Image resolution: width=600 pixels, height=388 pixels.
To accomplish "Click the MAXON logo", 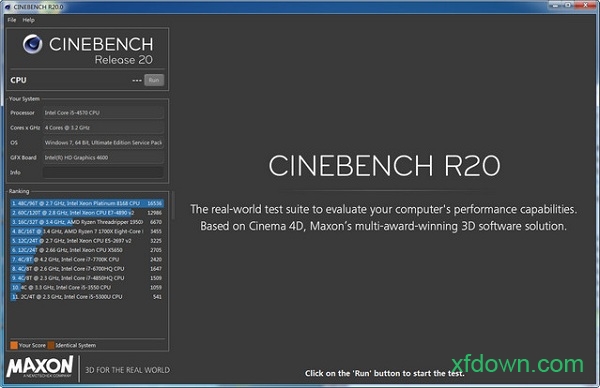I will pyautogui.click(x=40, y=367).
